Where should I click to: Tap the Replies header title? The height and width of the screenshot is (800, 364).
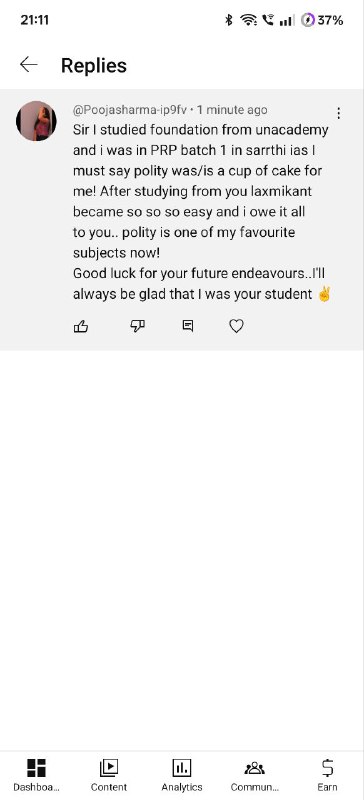tap(94, 65)
